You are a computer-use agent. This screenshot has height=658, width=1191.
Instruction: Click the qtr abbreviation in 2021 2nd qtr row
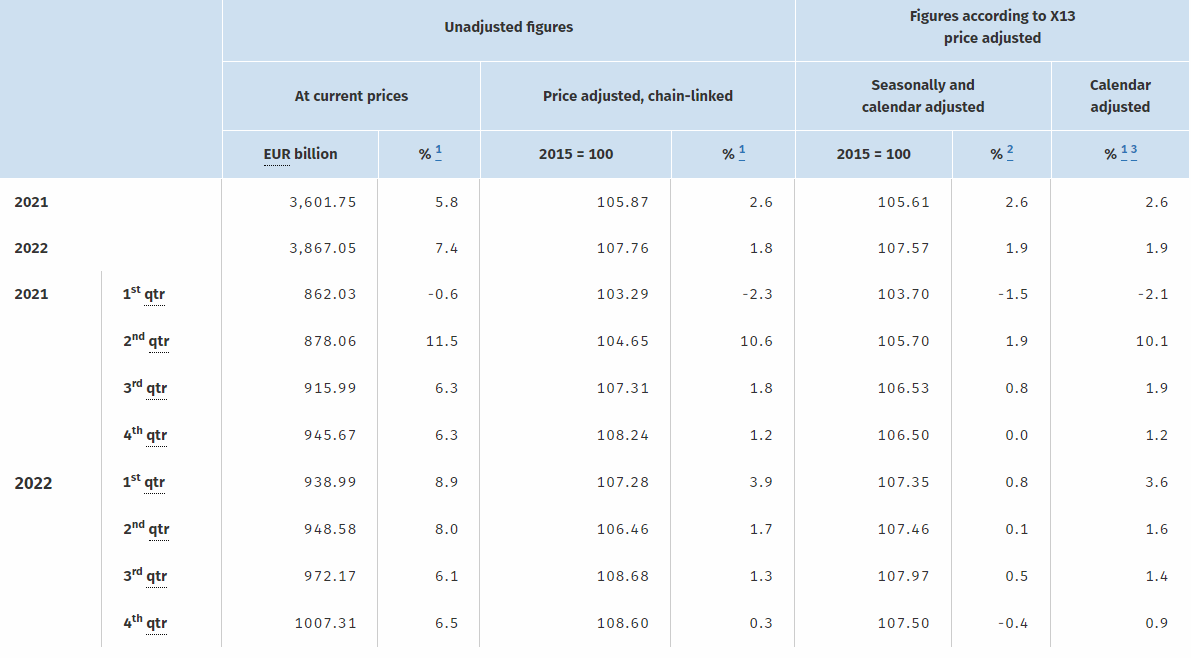tap(158, 342)
